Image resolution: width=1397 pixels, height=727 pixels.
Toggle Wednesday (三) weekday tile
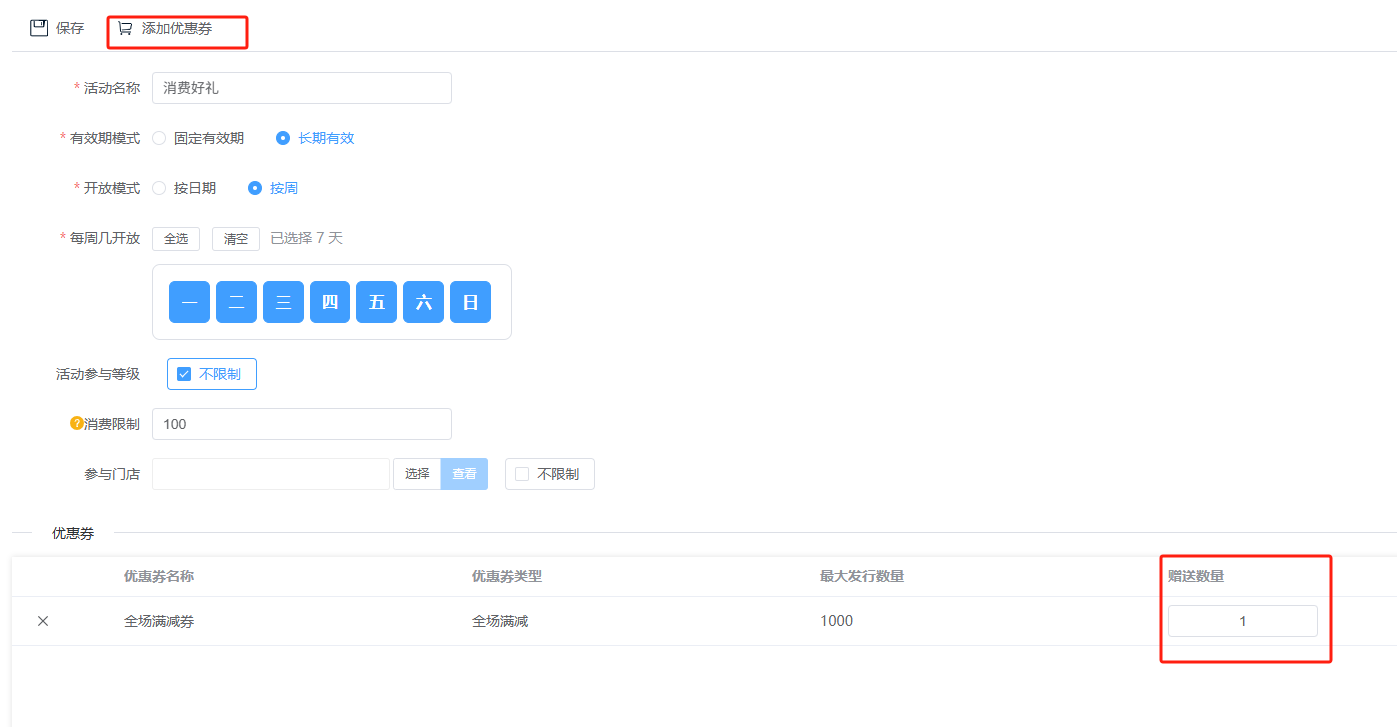click(283, 302)
